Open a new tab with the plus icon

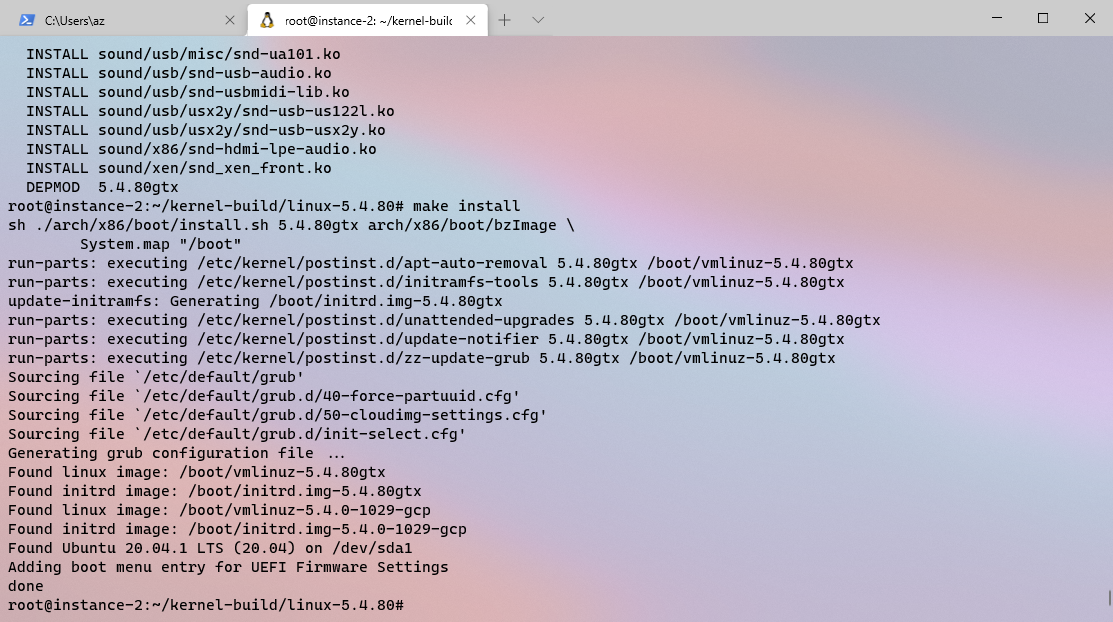(504, 19)
